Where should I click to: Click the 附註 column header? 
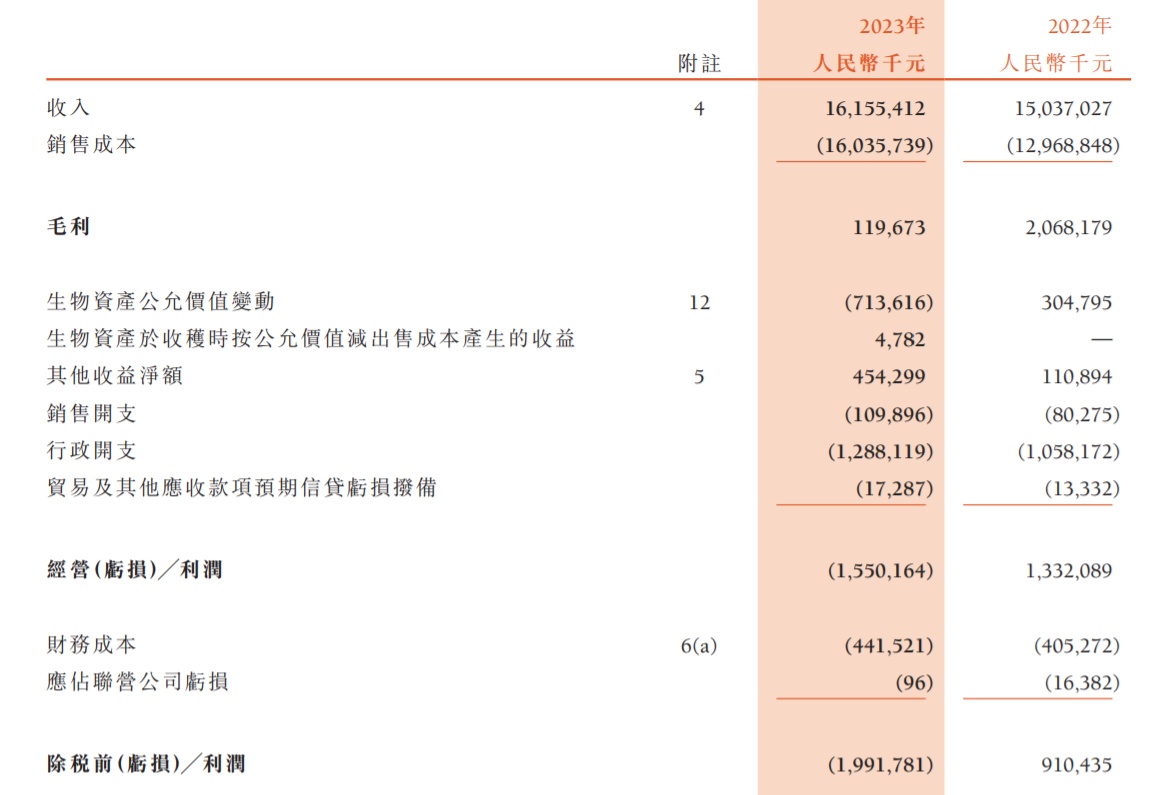(x=699, y=64)
